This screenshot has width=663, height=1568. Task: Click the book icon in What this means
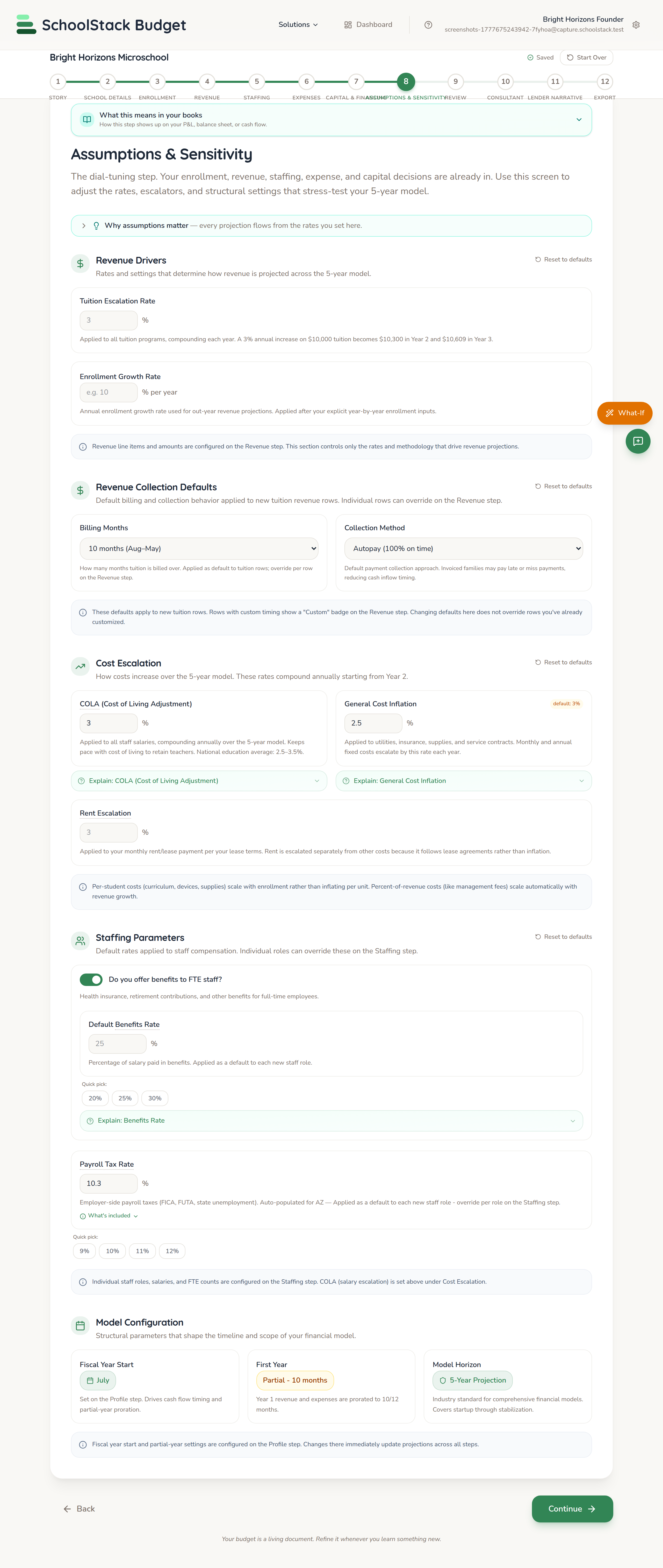[87, 120]
